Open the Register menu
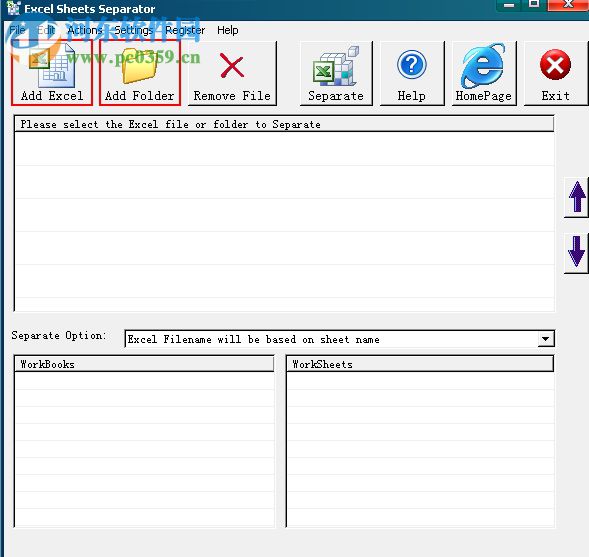This screenshot has height=557, width=589. 185,30
